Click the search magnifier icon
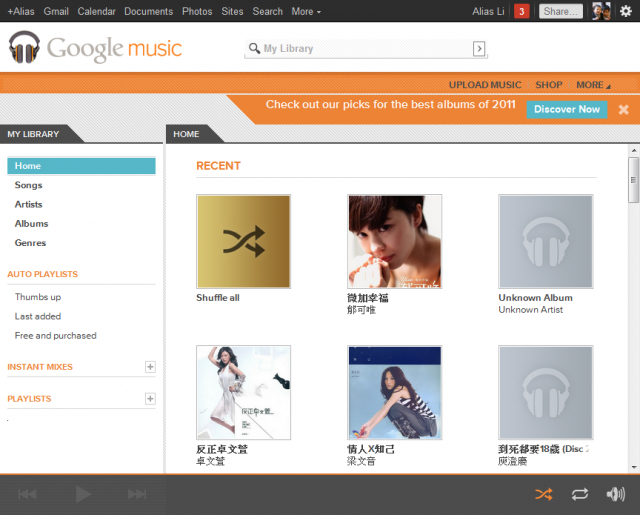640x515 pixels. point(254,48)
